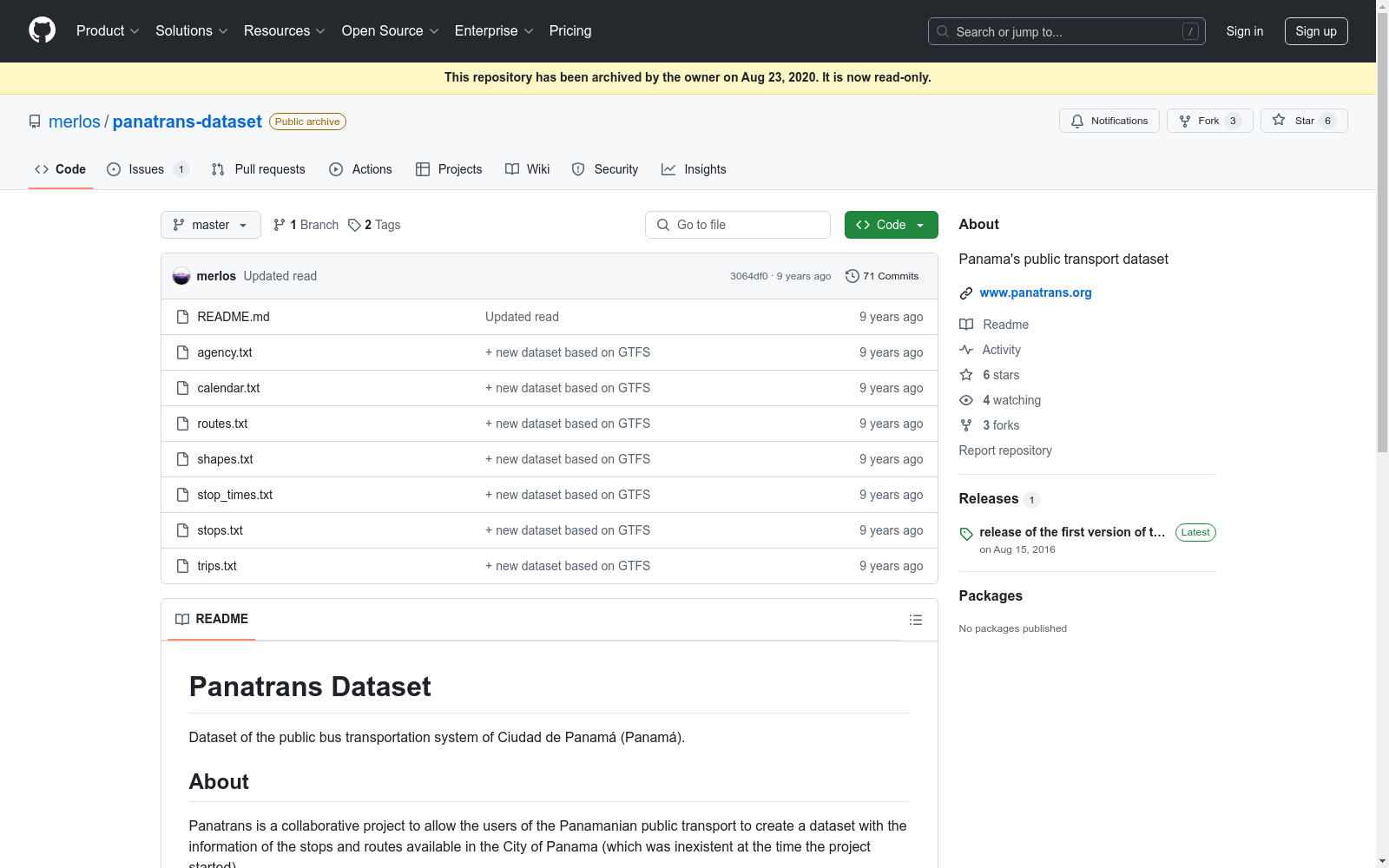
Task: Open the stop_times.txt file
Action: [235, 495]
